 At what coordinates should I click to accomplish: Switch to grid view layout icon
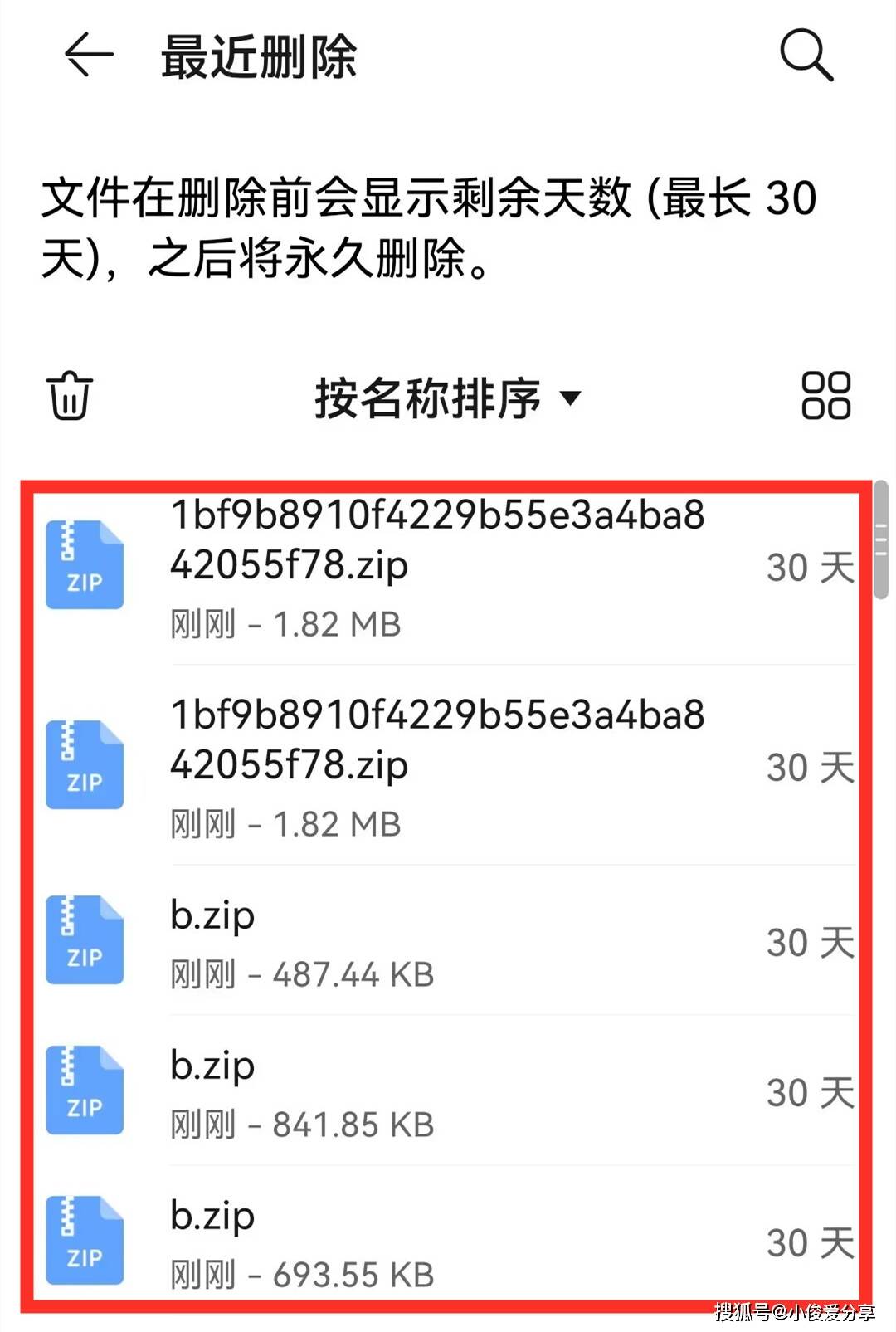click(x=825, y=395)
